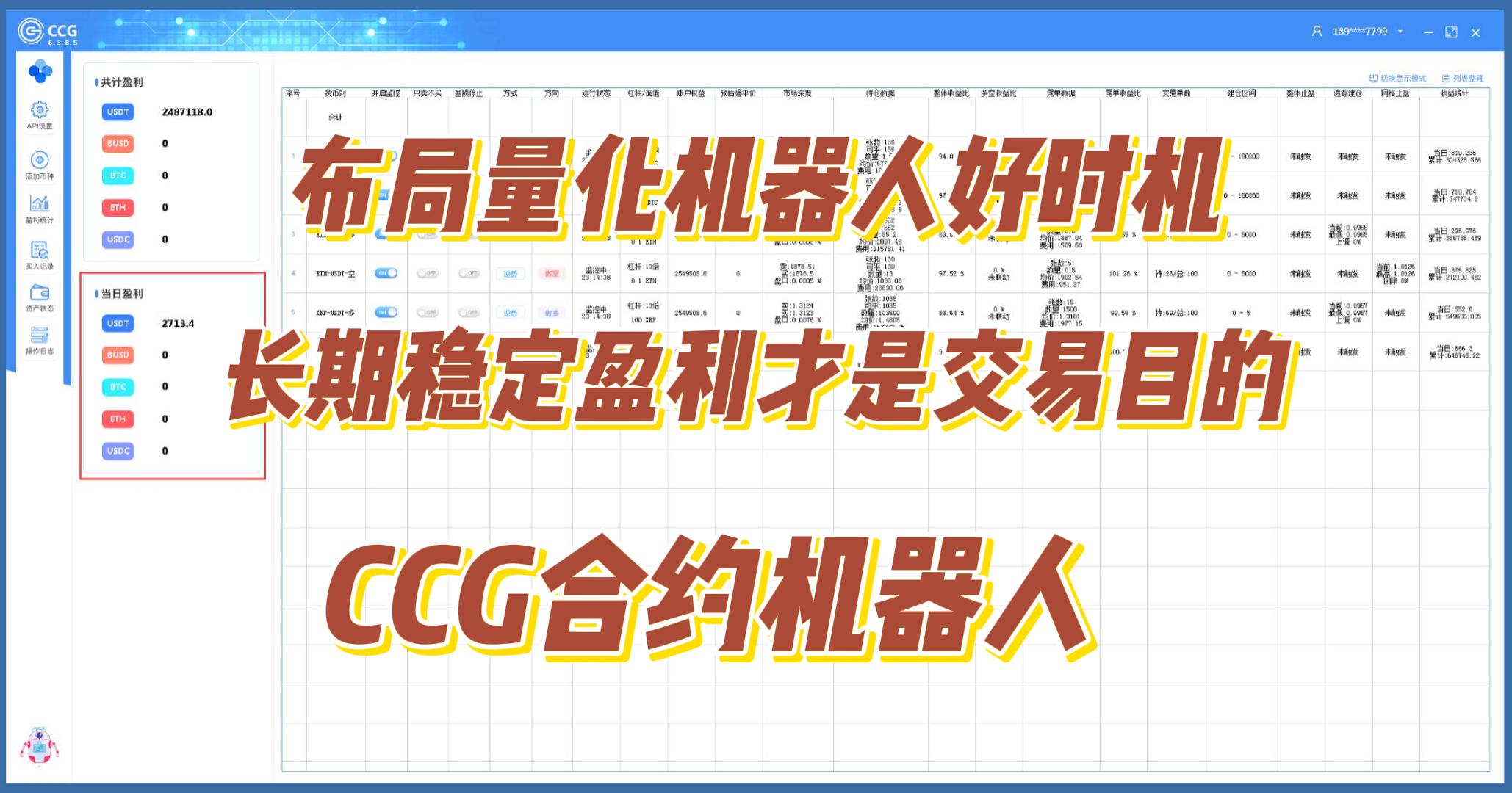Click 做多 direction tag in XRP-USDT-多 row
Screen dimensions: 1512x793
[x=552, y=313]
